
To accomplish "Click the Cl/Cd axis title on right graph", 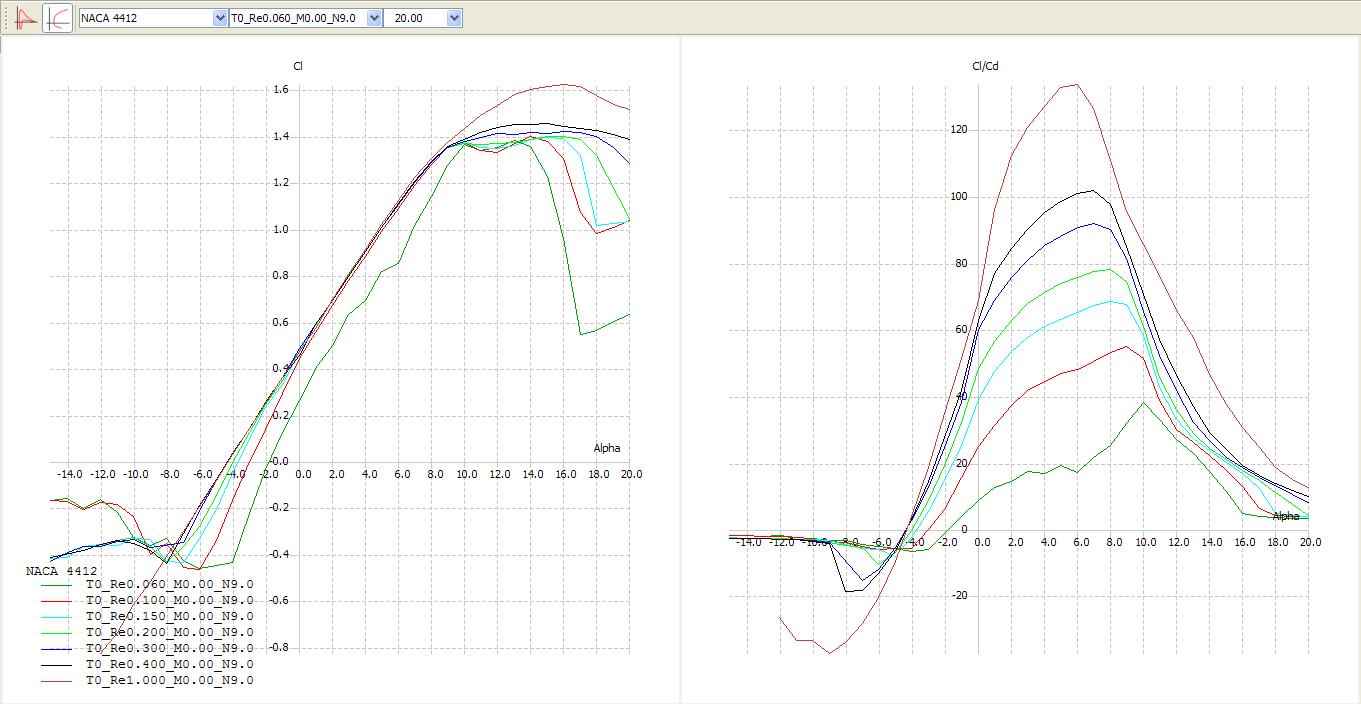I will pyautogui.click(x=986, y=67).
